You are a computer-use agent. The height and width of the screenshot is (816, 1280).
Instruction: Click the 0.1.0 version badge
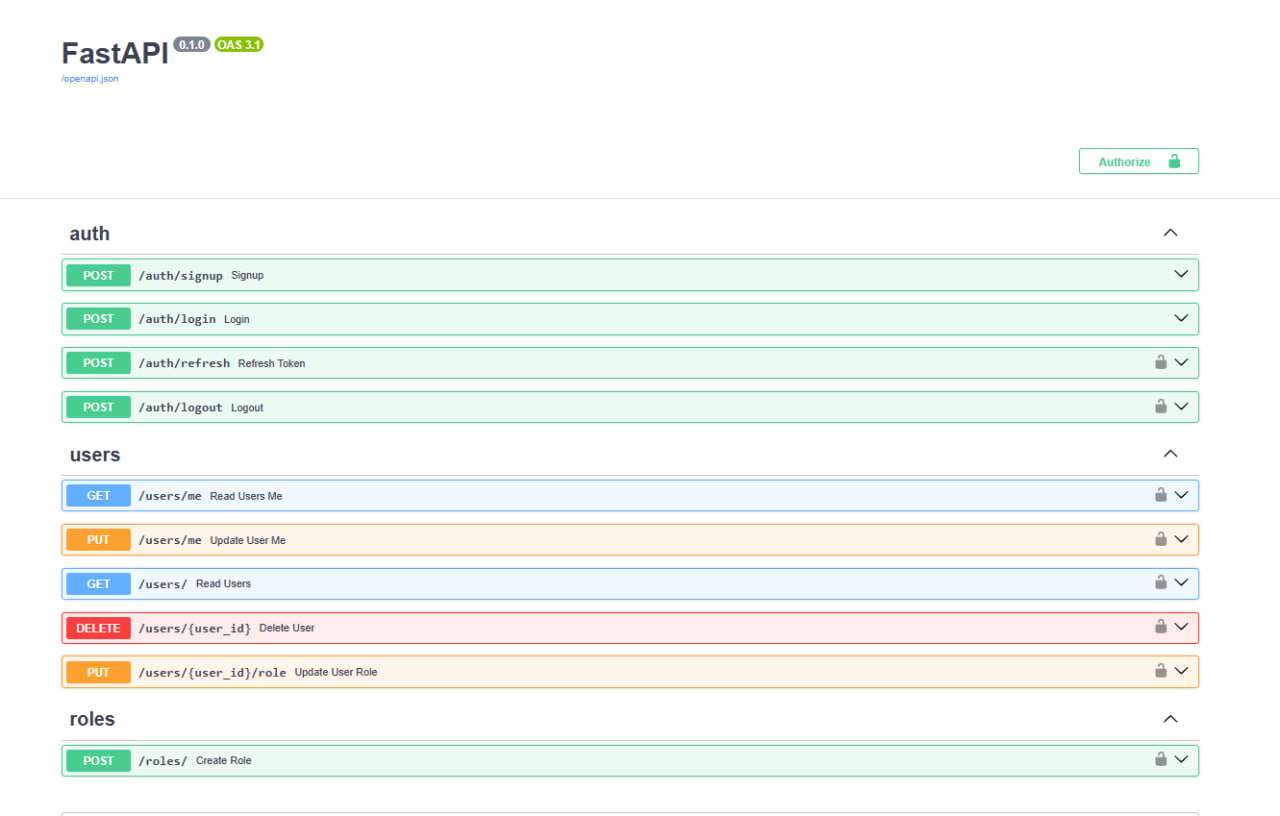coord(192,45)
